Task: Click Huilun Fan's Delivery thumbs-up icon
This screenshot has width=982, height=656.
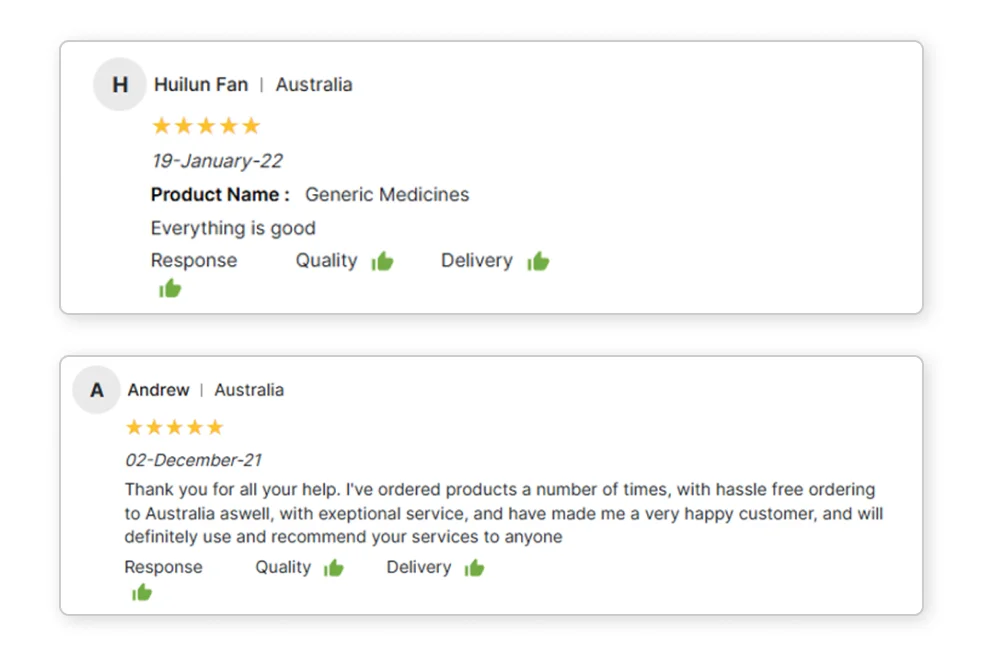Action: click(x=538, y=262)
